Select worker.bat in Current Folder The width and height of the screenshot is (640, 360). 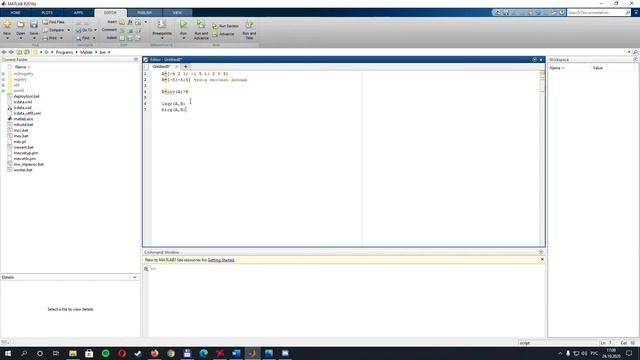click(x=23, y=170)
